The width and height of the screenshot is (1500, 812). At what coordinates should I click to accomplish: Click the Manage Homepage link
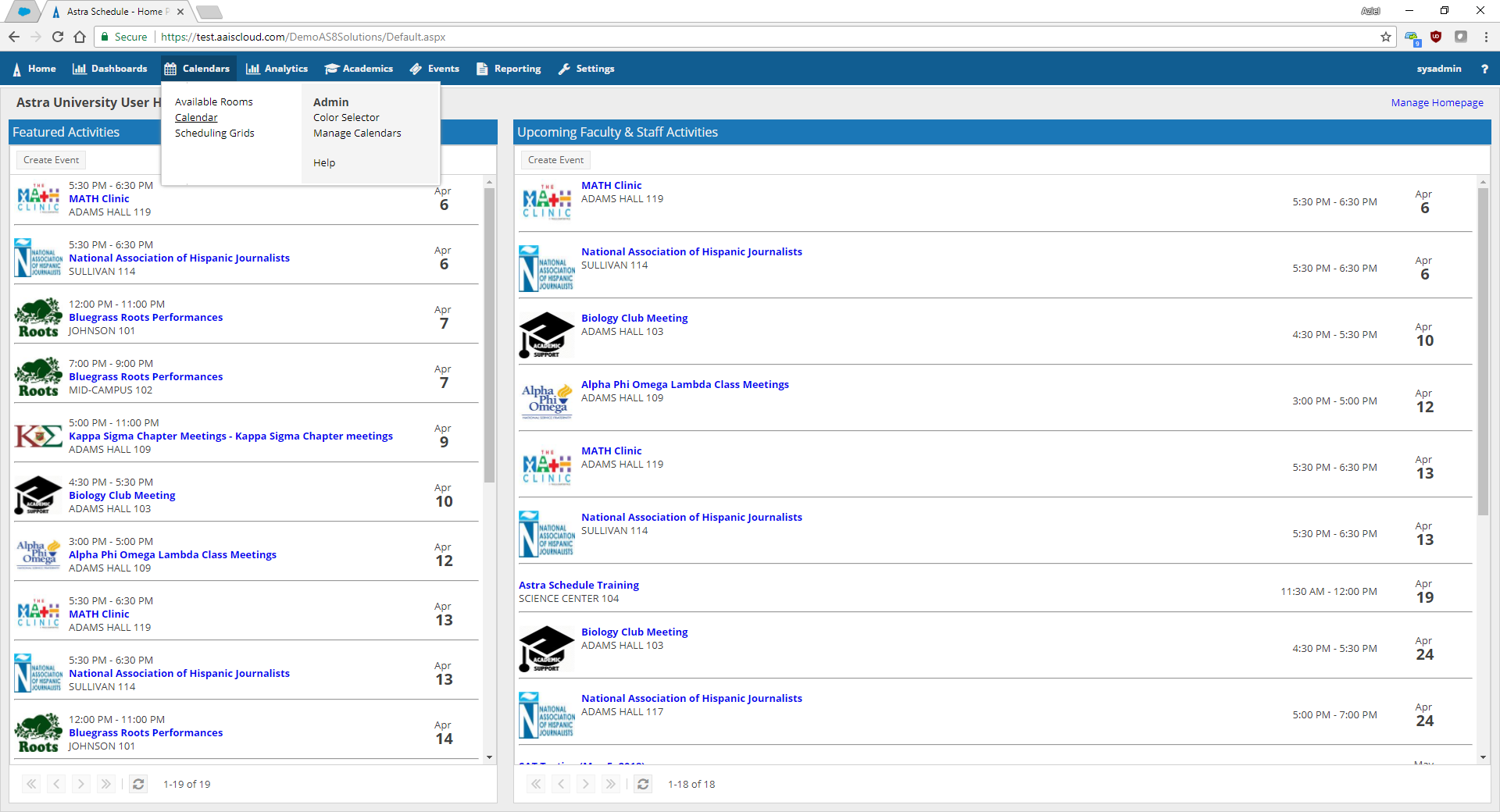1437,102
